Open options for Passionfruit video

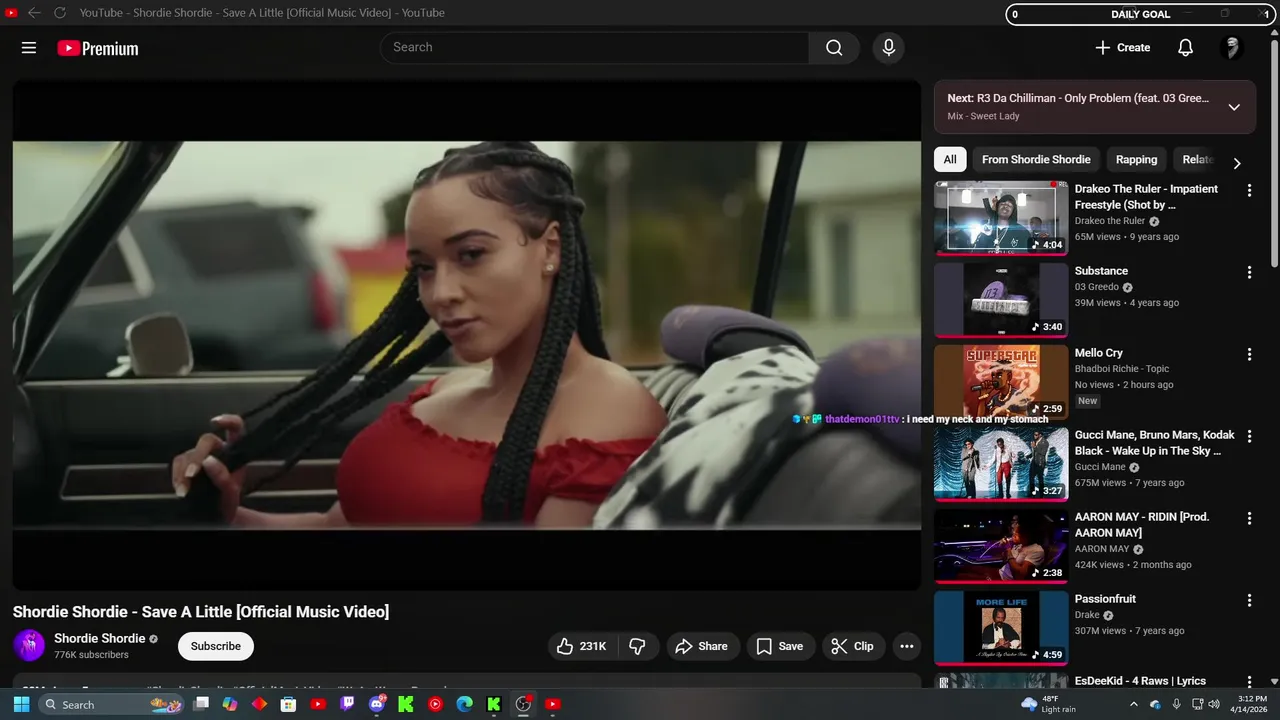click(x=1249, y=600)
